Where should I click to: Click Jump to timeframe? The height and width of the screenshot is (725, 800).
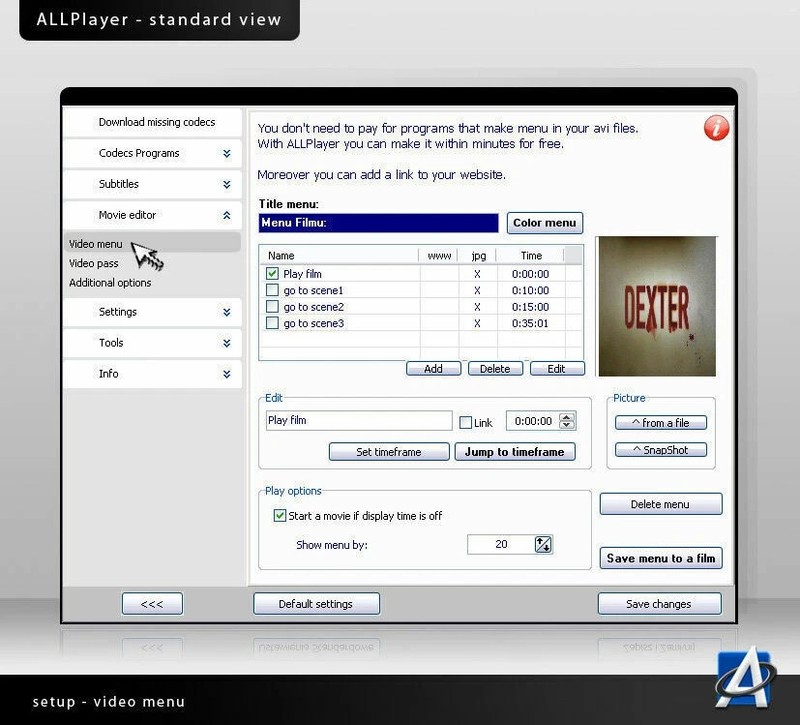pos(515,452)
